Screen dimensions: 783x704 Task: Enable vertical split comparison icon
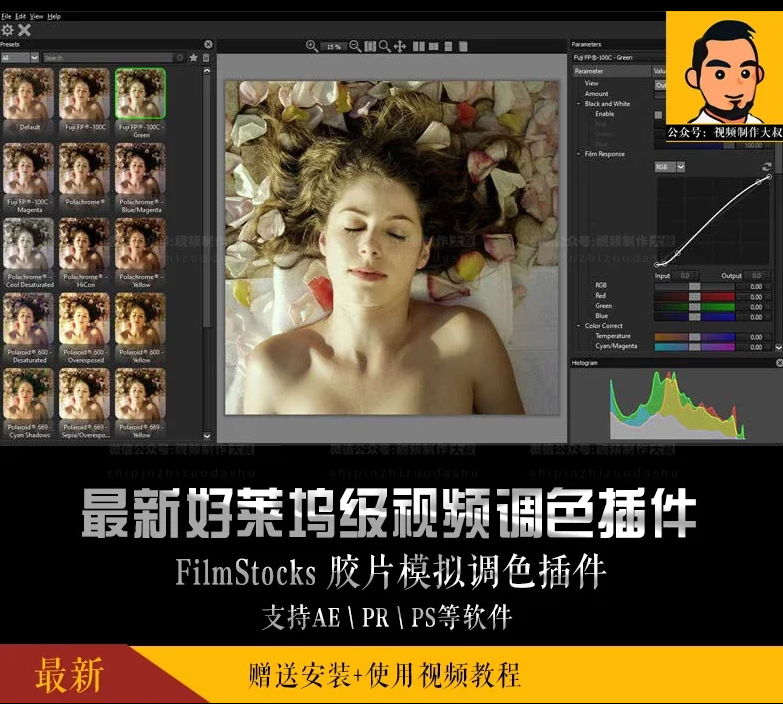click(433, 46)
